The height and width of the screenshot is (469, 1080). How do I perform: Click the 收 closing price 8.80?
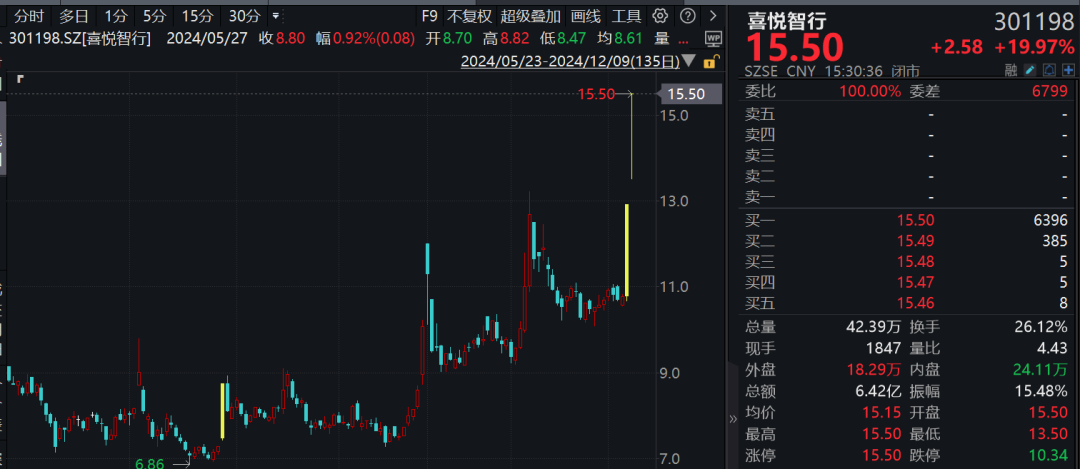(x=290, y=39)
